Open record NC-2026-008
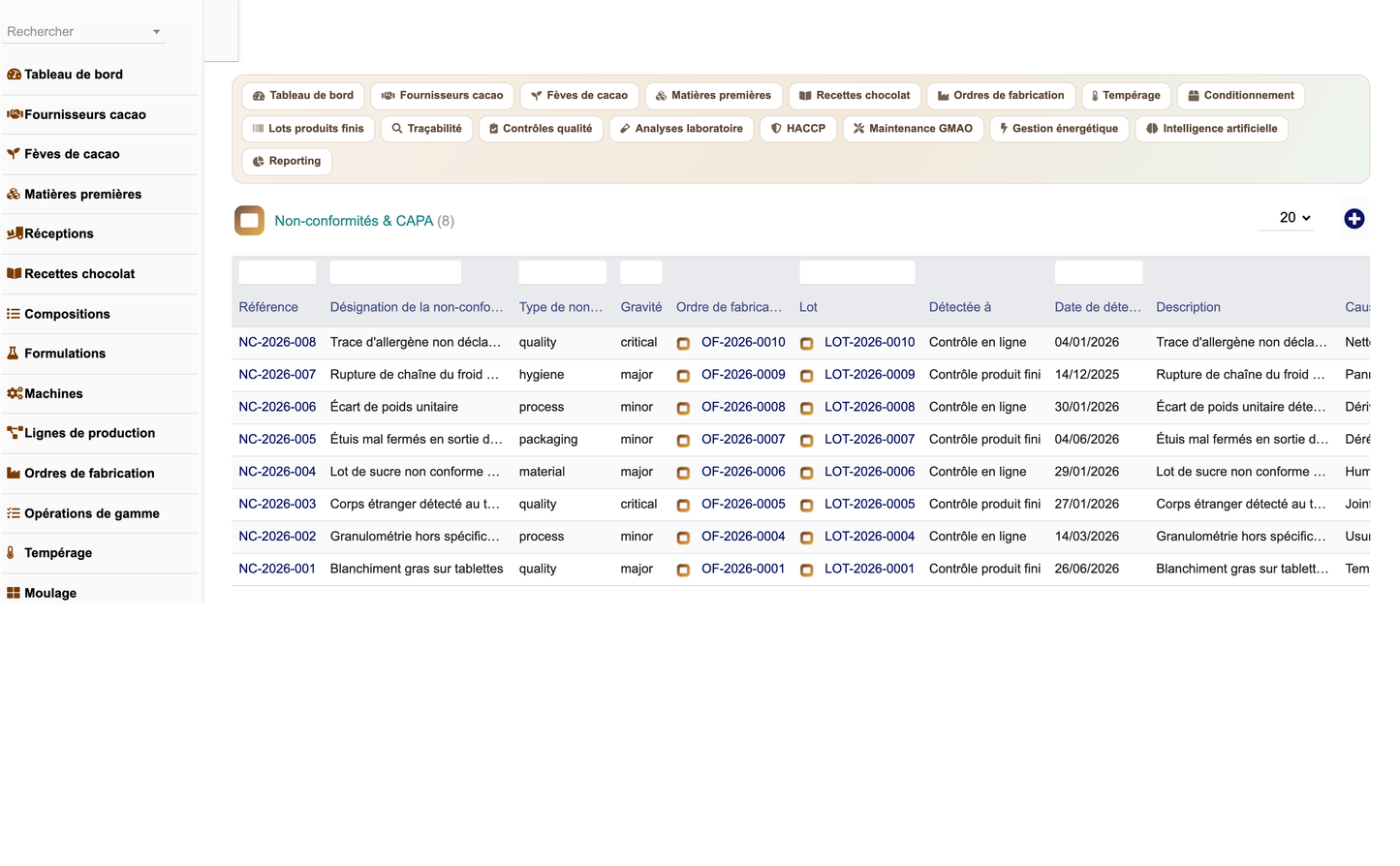The height and width of the screenshot is (866, 1400). (277, 342)
